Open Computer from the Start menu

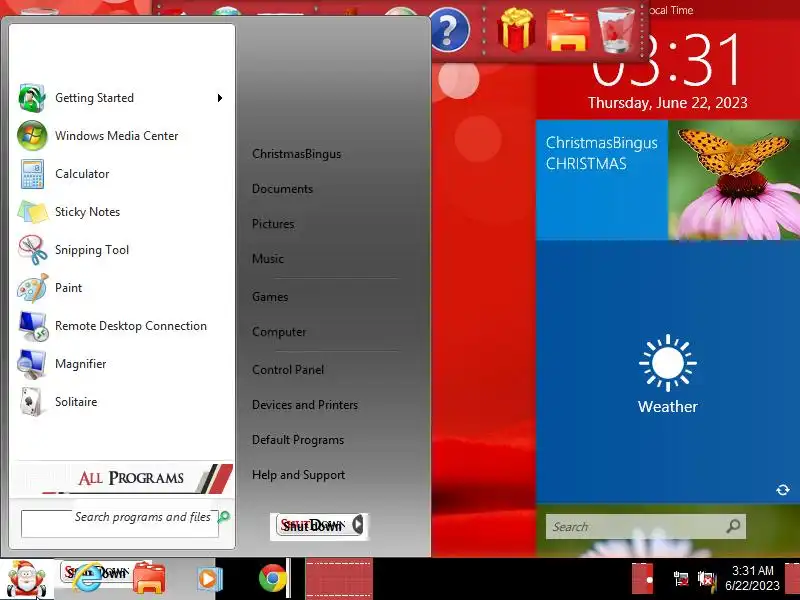[x=279, y=332]
